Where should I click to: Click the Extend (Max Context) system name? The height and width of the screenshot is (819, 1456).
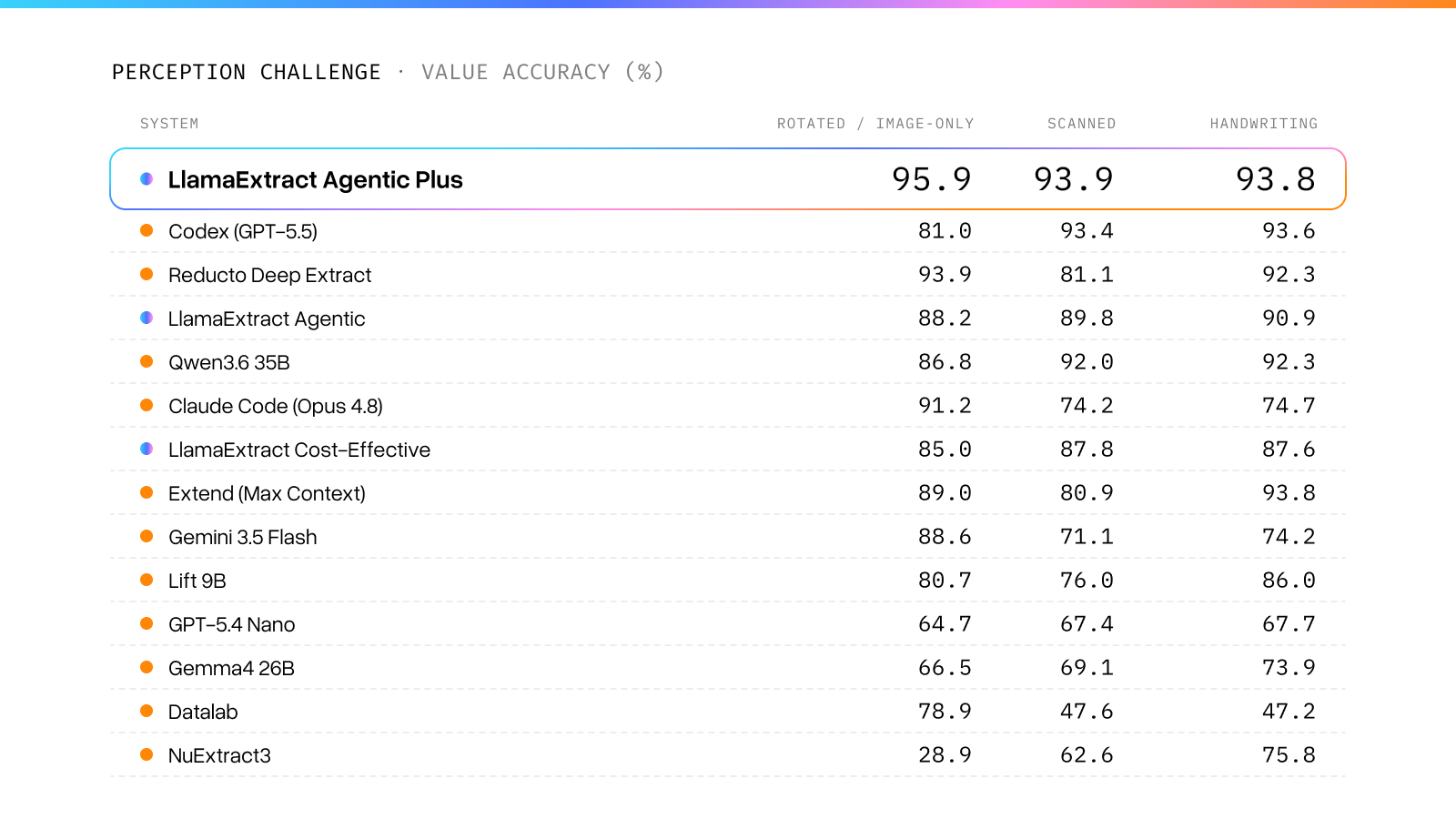[x=267, y=493]
